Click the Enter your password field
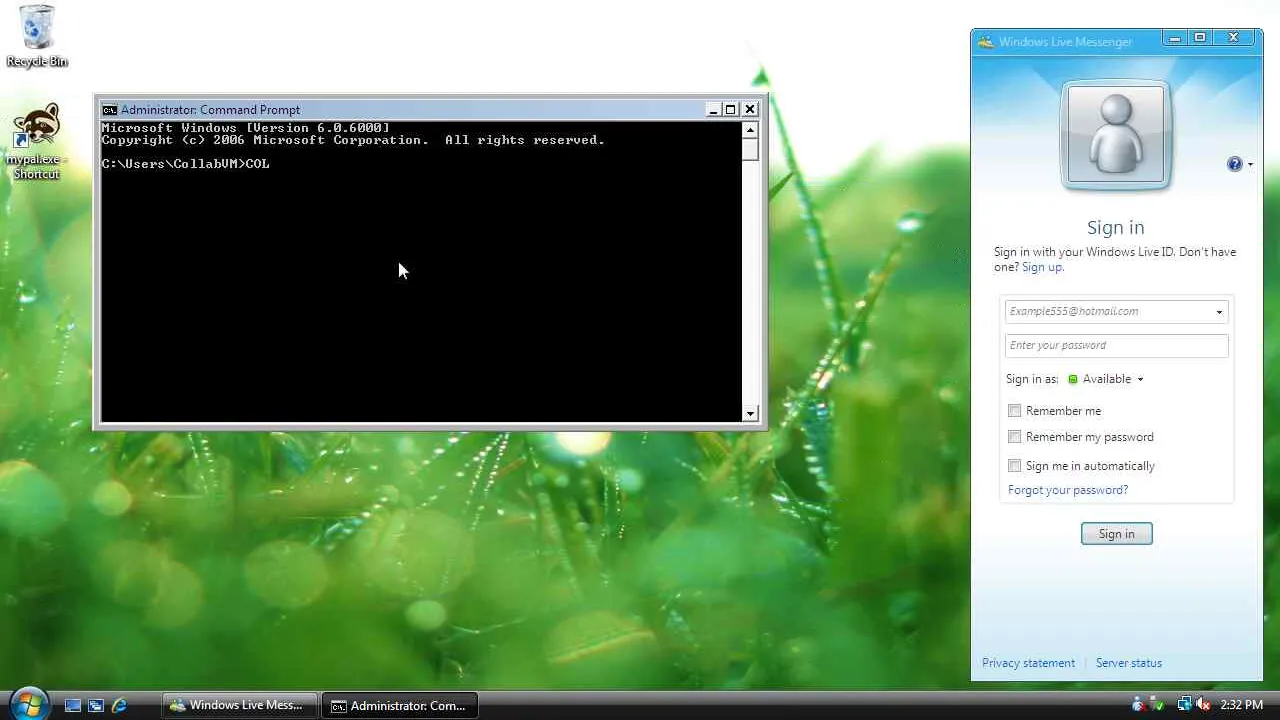This screenshot has width=1280, height=720. pyautogui.click(x=1116, y=346)
